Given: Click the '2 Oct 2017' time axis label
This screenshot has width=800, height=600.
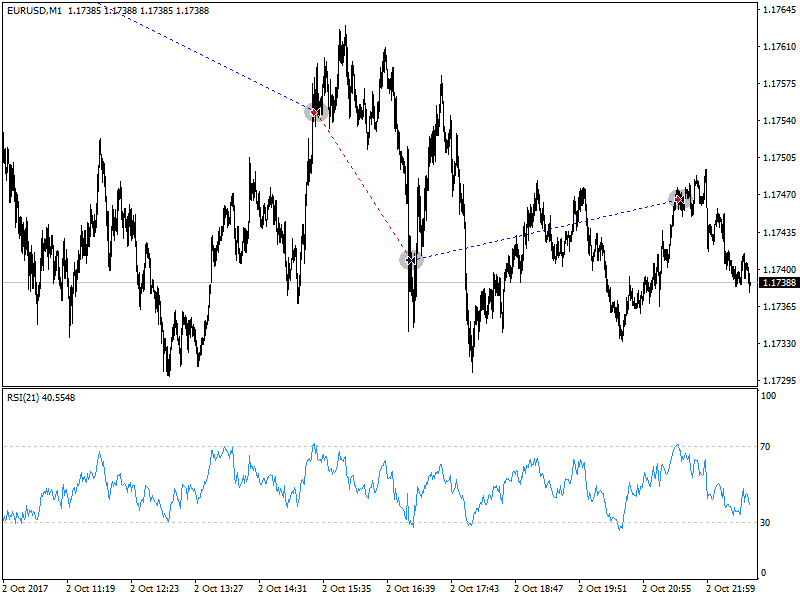Looking at the screenshot, I should click(x=28, y=589).
